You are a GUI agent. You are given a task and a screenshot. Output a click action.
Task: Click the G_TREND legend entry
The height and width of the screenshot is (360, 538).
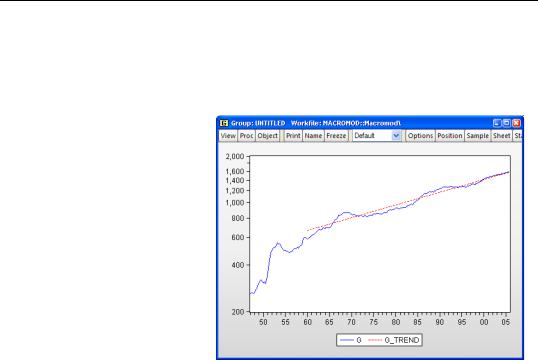(x=394, y=340)
